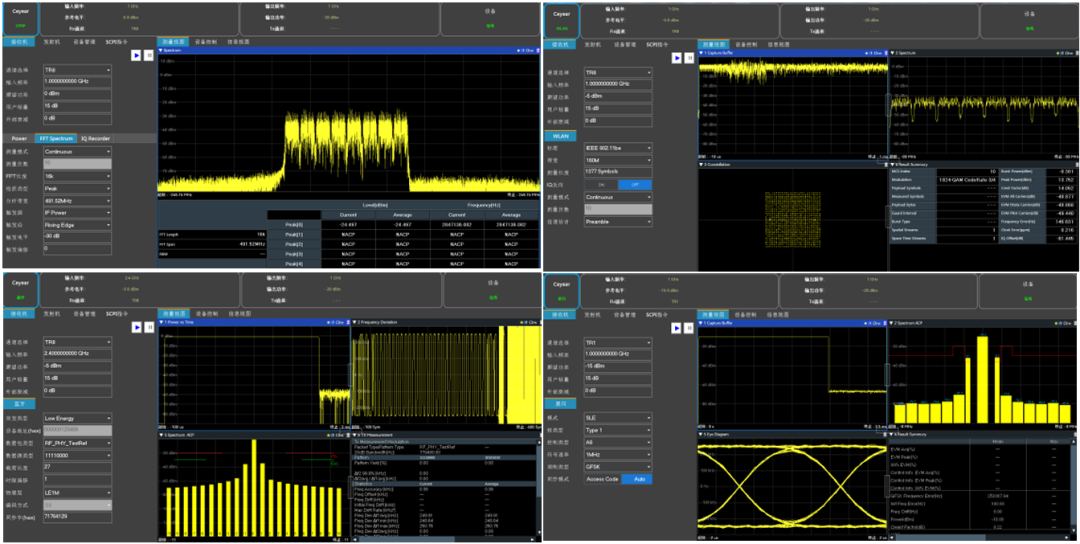Viewport: 1080px width, 544px height.
Task: Select the Power tab beside FFT Spectrum
Action: tap(19, 138)
